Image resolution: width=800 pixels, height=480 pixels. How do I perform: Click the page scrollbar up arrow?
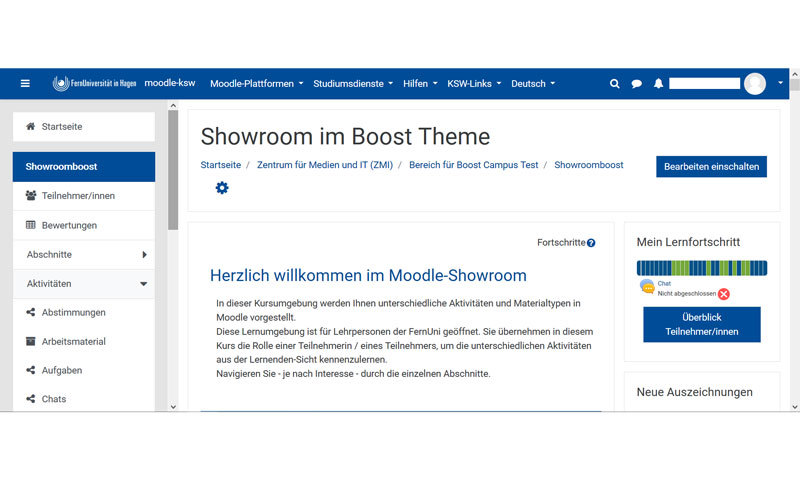coord(794,74)
